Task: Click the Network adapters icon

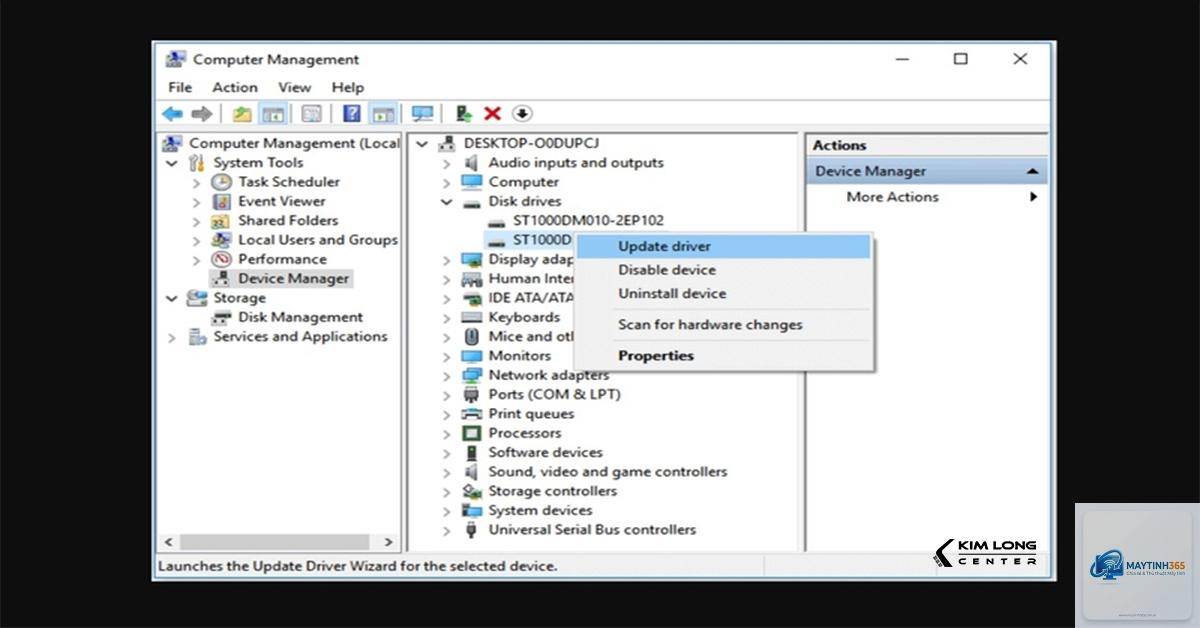Action: [x=471, y=375]
